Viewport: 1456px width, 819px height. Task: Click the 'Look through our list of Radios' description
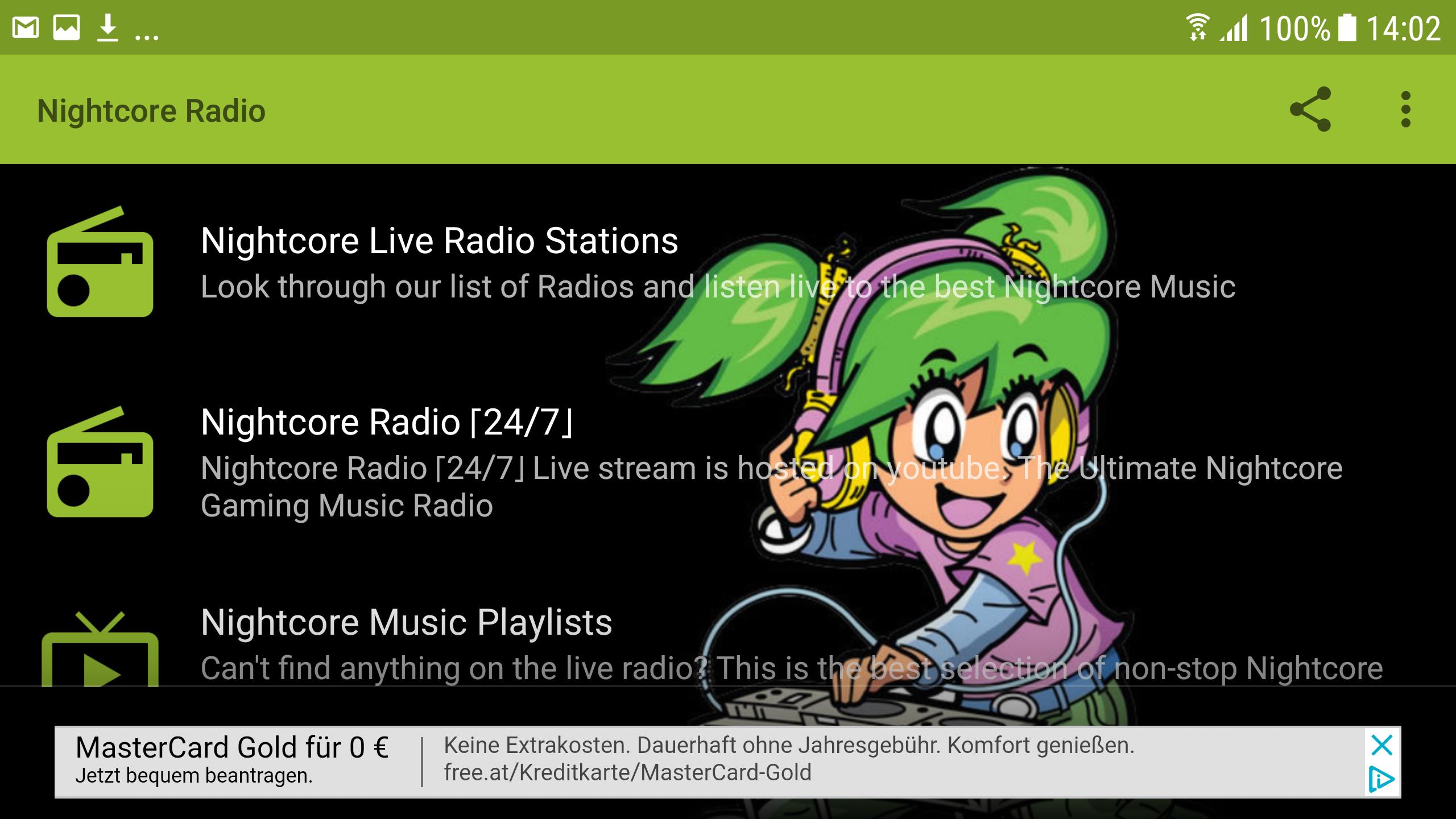tap(718, 287)
